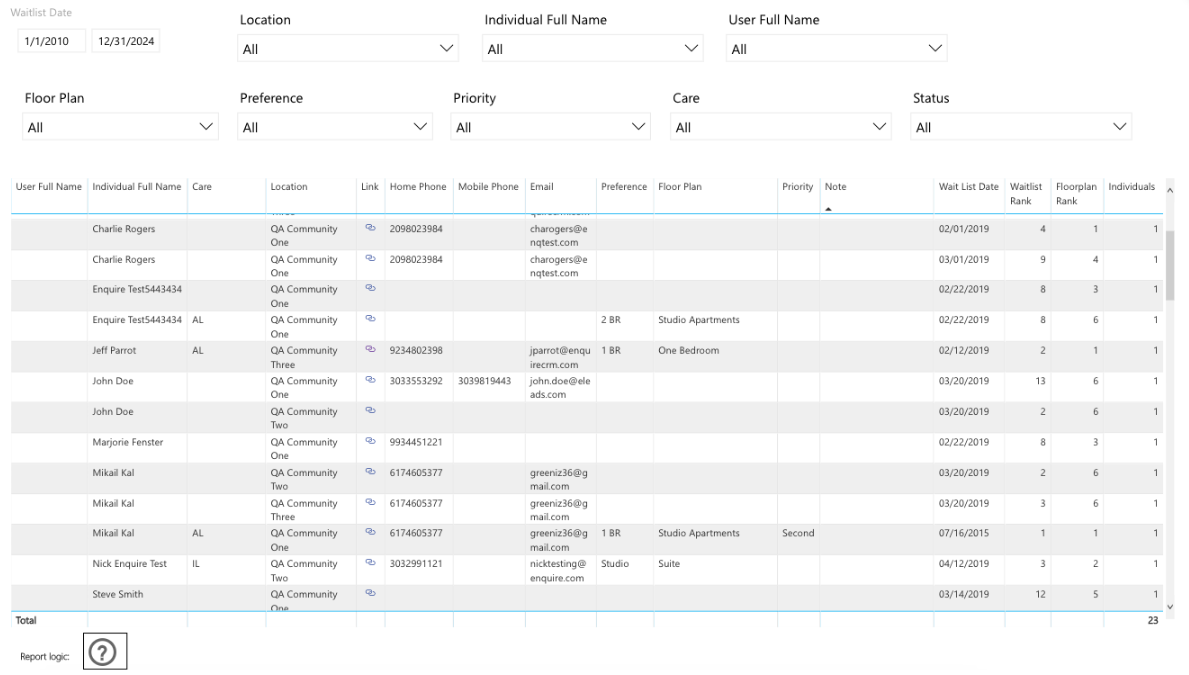Sort by Mobile Phone column header
The width and height of the screenshot is (1189, 675).
pos(488,187)
